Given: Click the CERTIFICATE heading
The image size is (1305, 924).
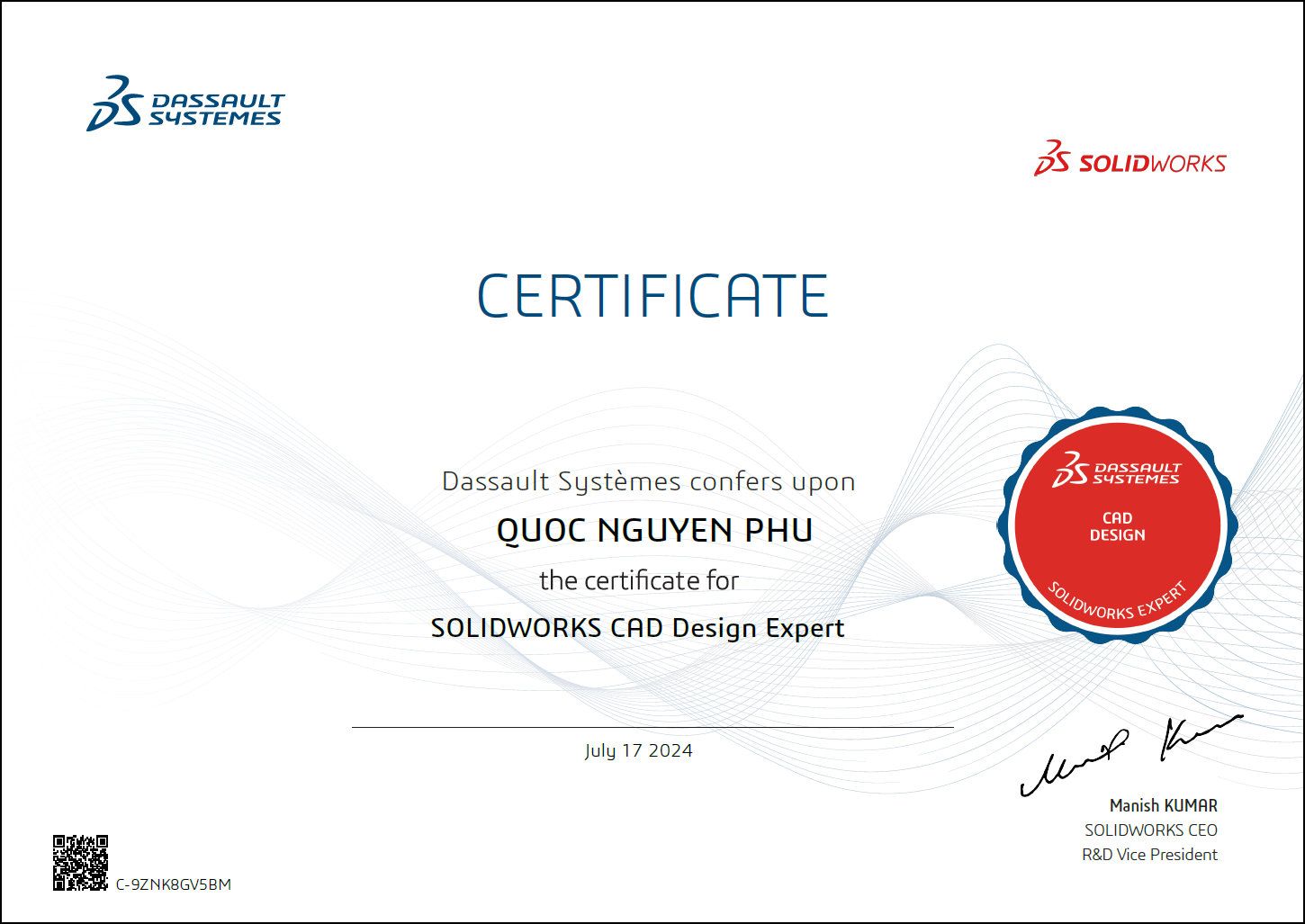Looking at the screenshot, I should click(x=652, y=296).
